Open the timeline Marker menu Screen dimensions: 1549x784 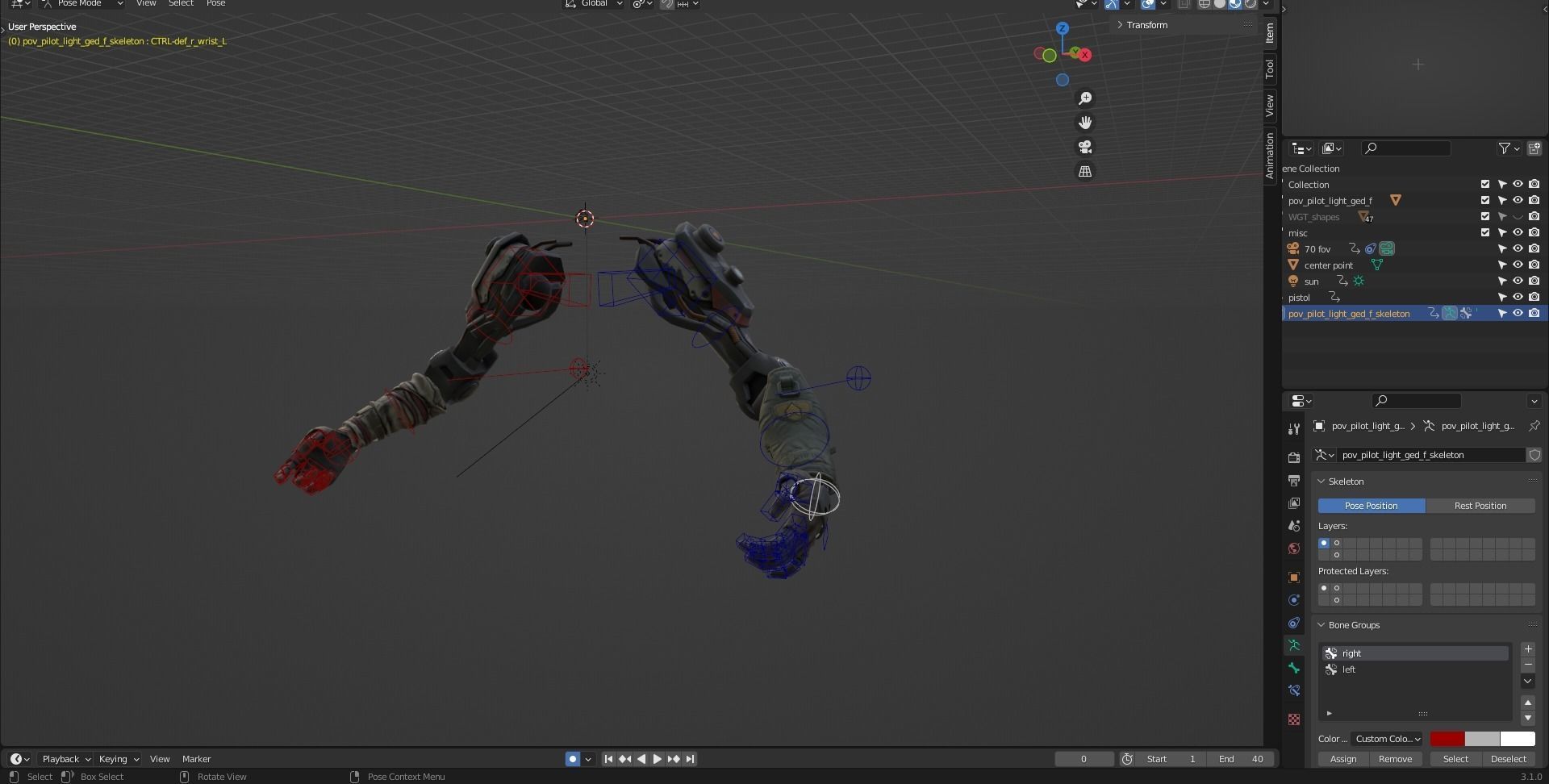[196, 759]
